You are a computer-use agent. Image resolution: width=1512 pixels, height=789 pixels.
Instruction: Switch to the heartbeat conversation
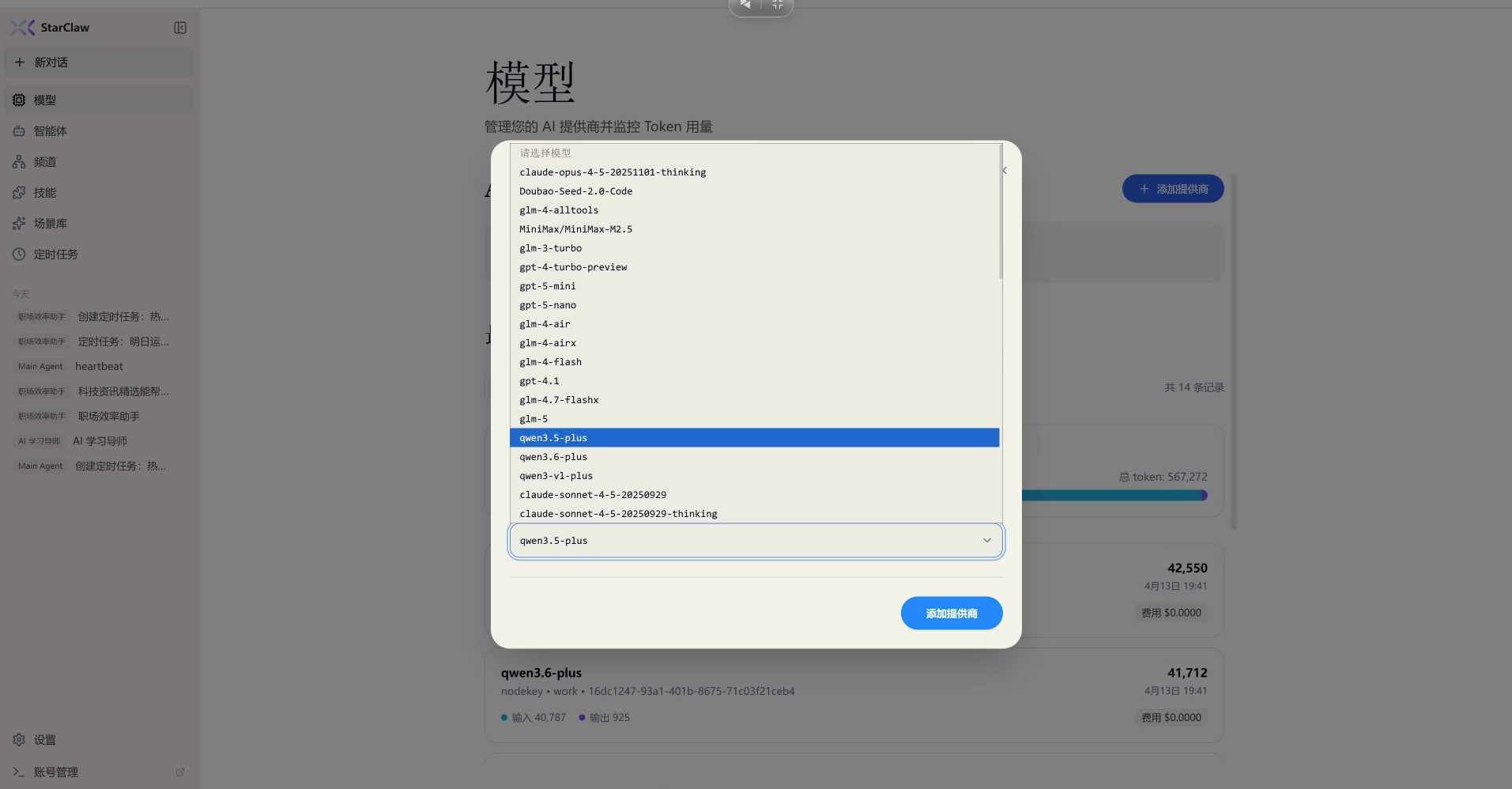point(98,366)
